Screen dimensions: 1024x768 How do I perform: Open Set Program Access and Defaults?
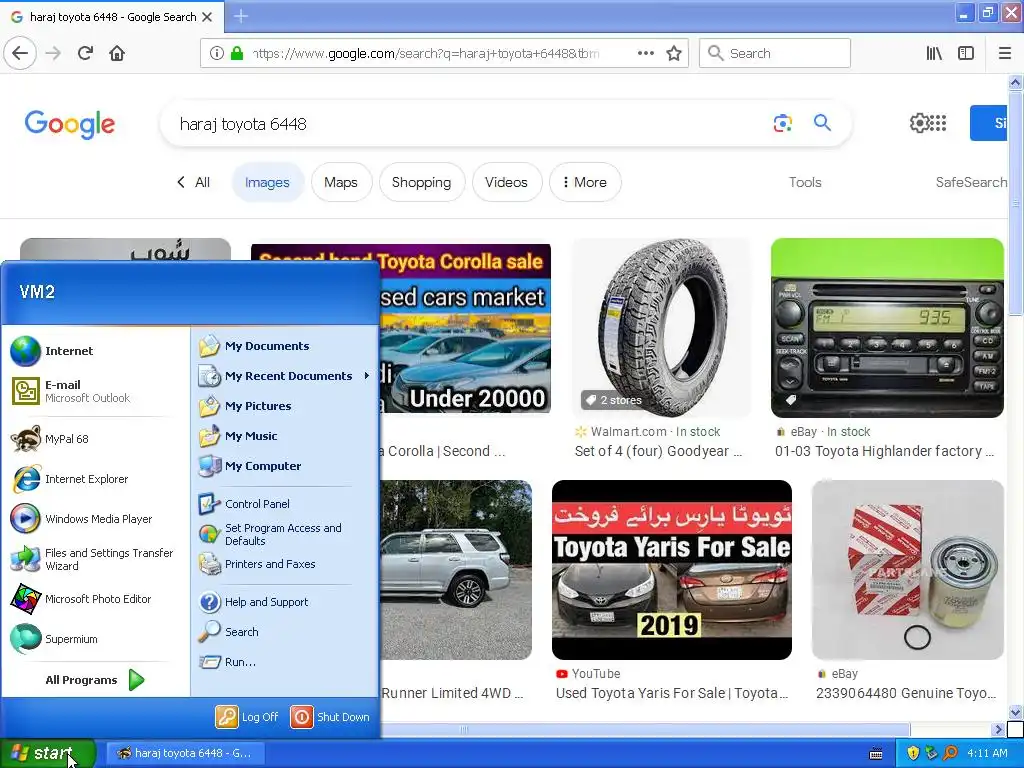point(285,534)
